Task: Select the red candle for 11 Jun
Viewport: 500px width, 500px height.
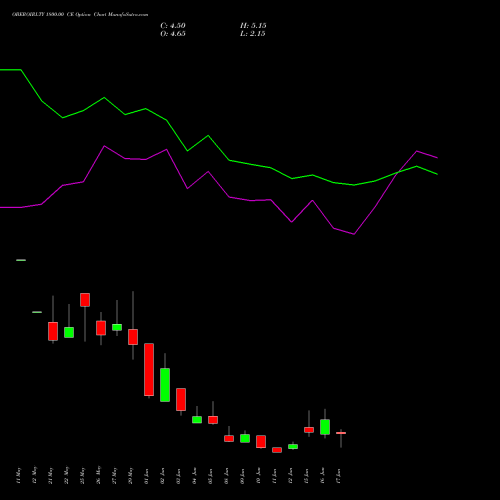Action: tap(277, 450)
